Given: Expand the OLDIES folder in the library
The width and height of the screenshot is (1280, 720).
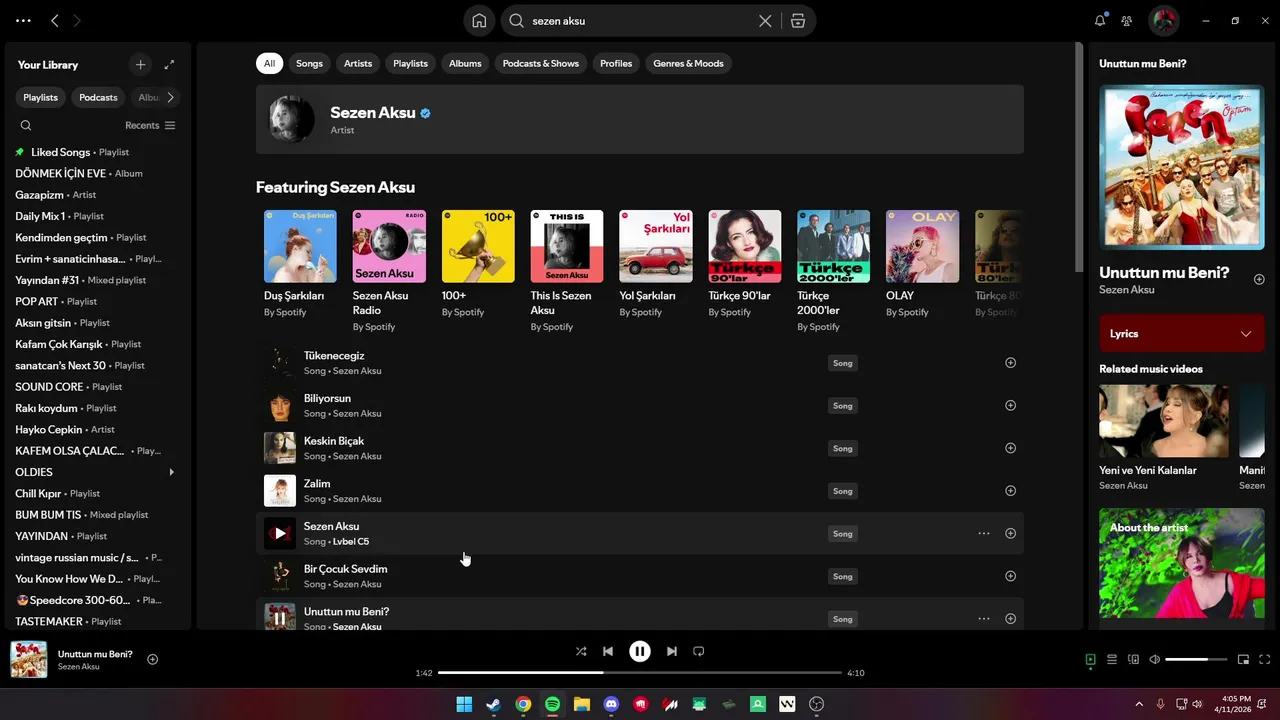Looking at the screenshot, I should (171, 472).
